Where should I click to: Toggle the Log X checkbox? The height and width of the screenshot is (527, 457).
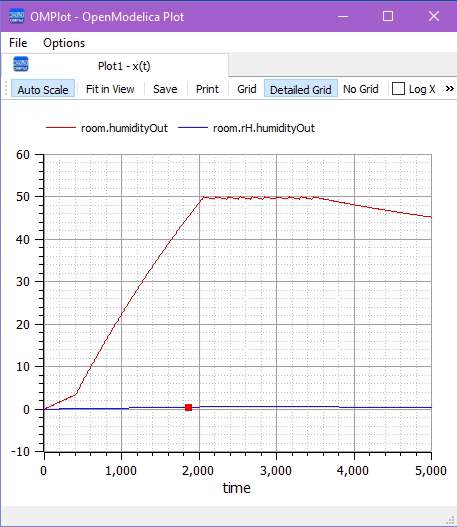(398, 89)
